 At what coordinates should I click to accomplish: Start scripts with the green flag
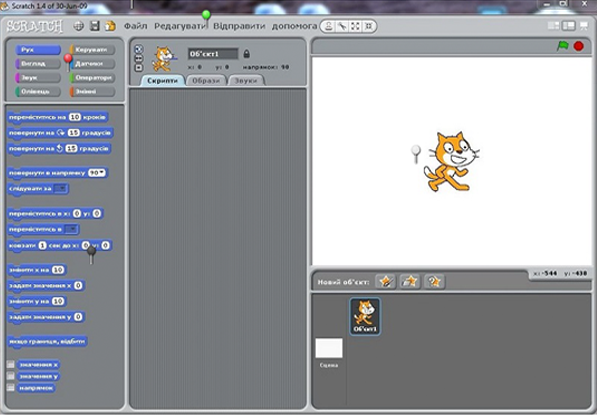coord(563,46)
